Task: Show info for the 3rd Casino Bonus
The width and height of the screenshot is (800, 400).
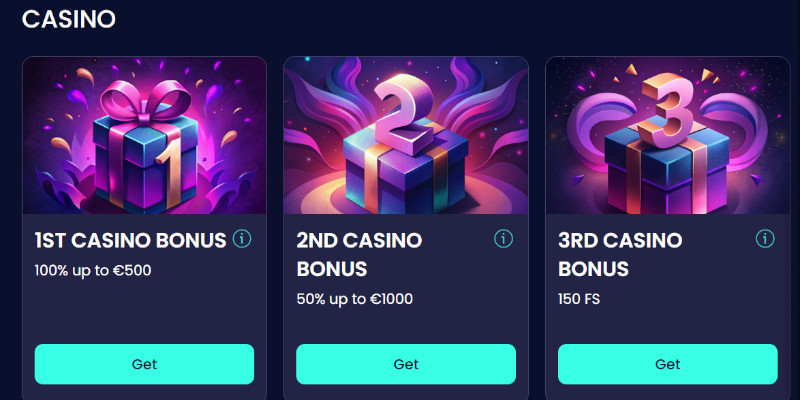Action: pos(765,239)
